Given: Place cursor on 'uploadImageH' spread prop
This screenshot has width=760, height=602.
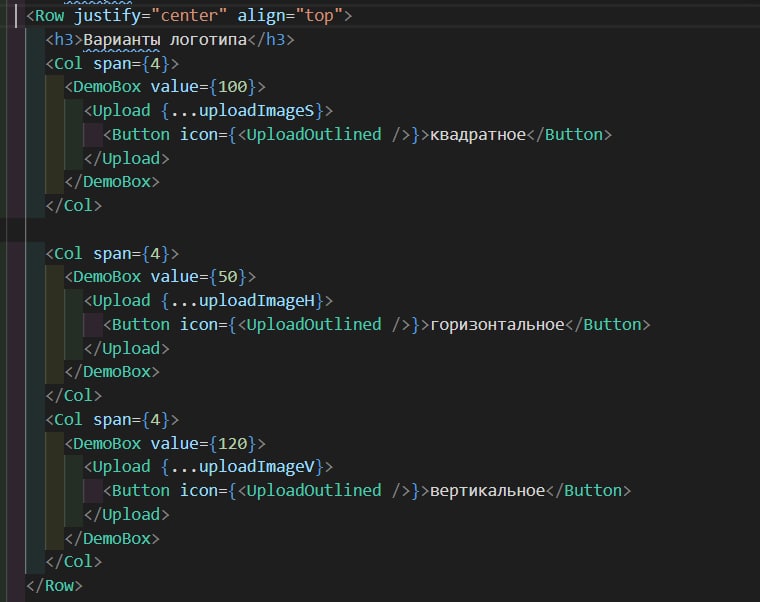Looking at the screenshot, I should pyautogui.click(x=257, y=301).
